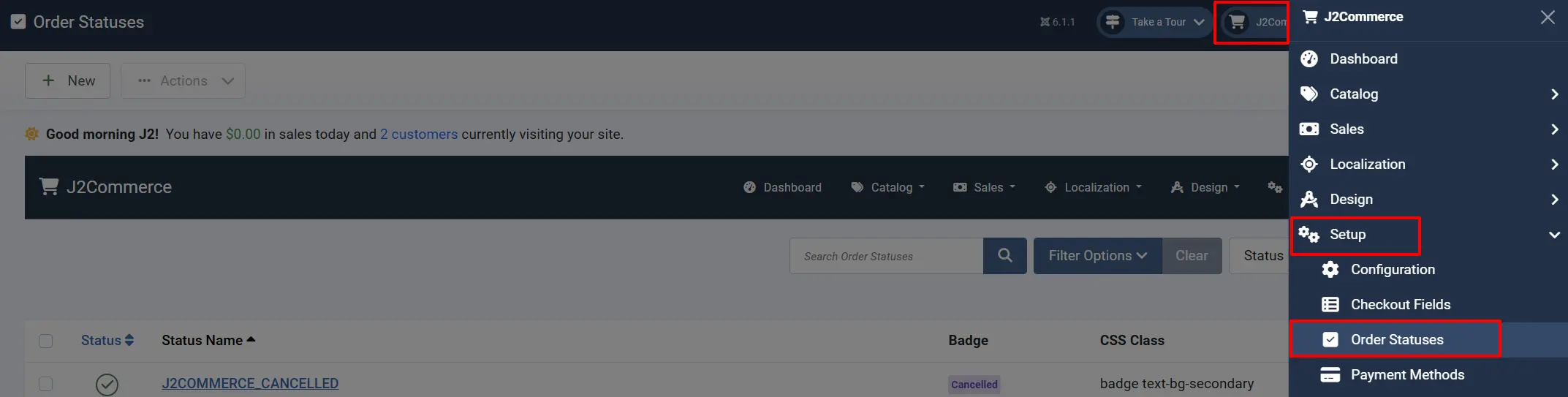Expand Localization submenu arrow in side panel
Image resolution: width=1568 pixels, height=397 pixels.
1554,165
